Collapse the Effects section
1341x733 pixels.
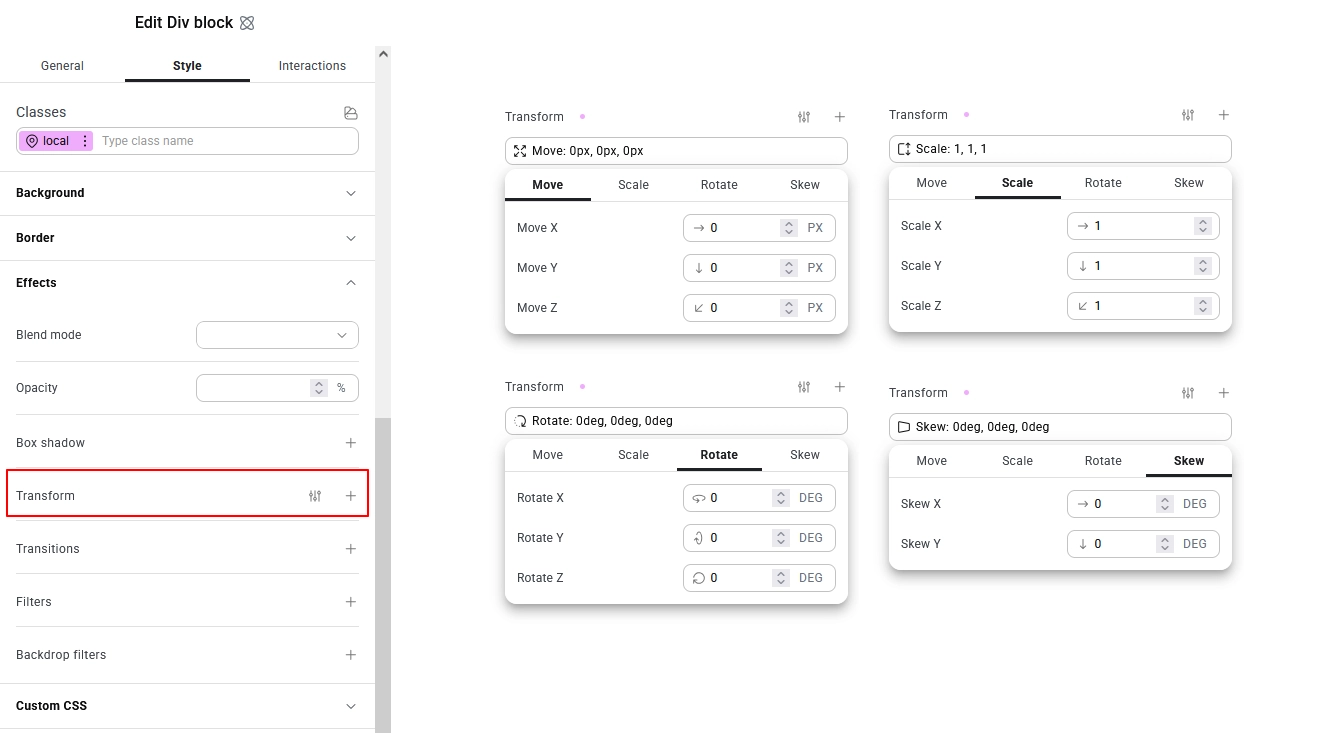tap(351, 283)
